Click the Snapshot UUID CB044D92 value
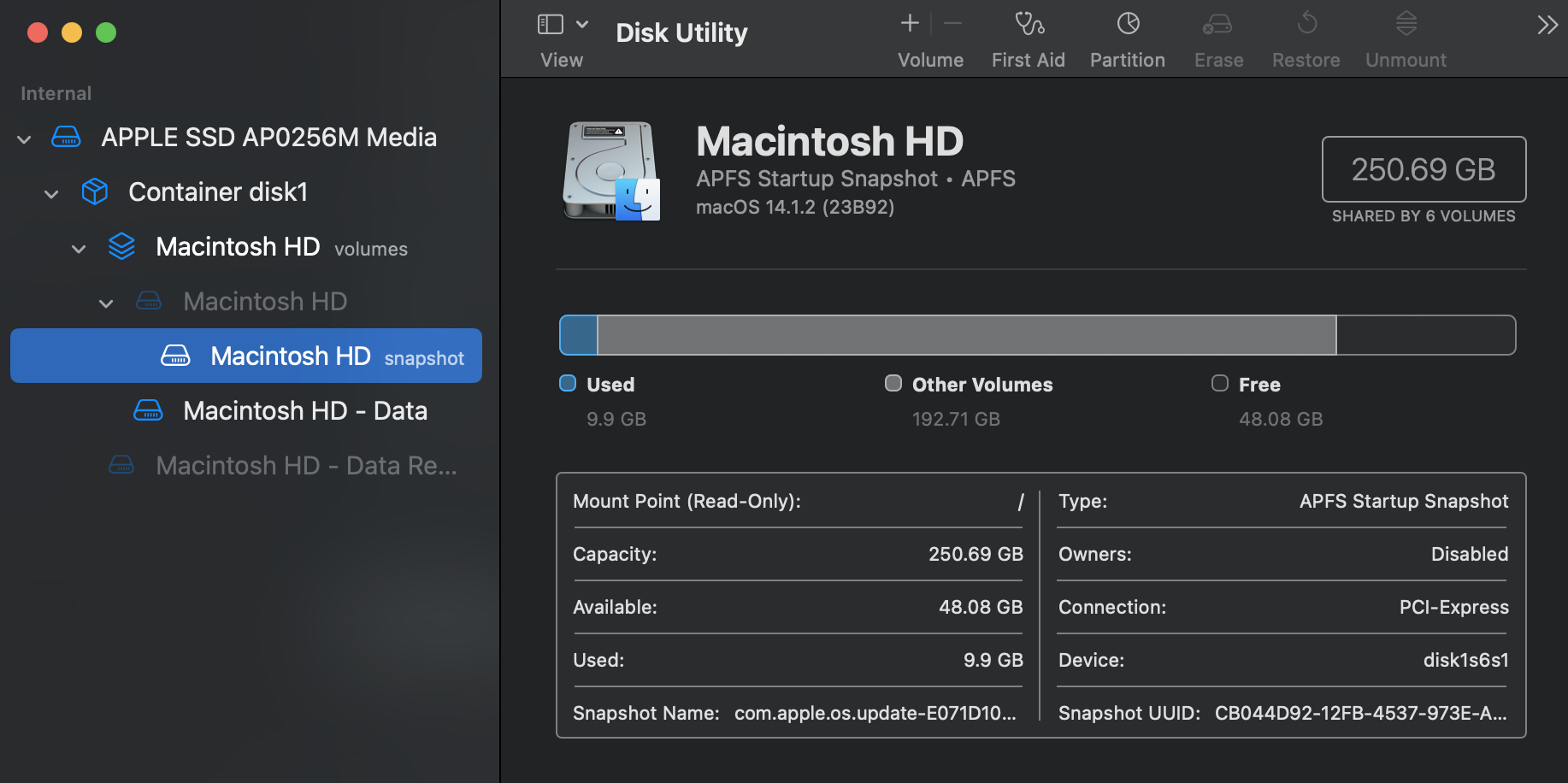Screen dimensions: 1568x783 (x=1361, y=713)
